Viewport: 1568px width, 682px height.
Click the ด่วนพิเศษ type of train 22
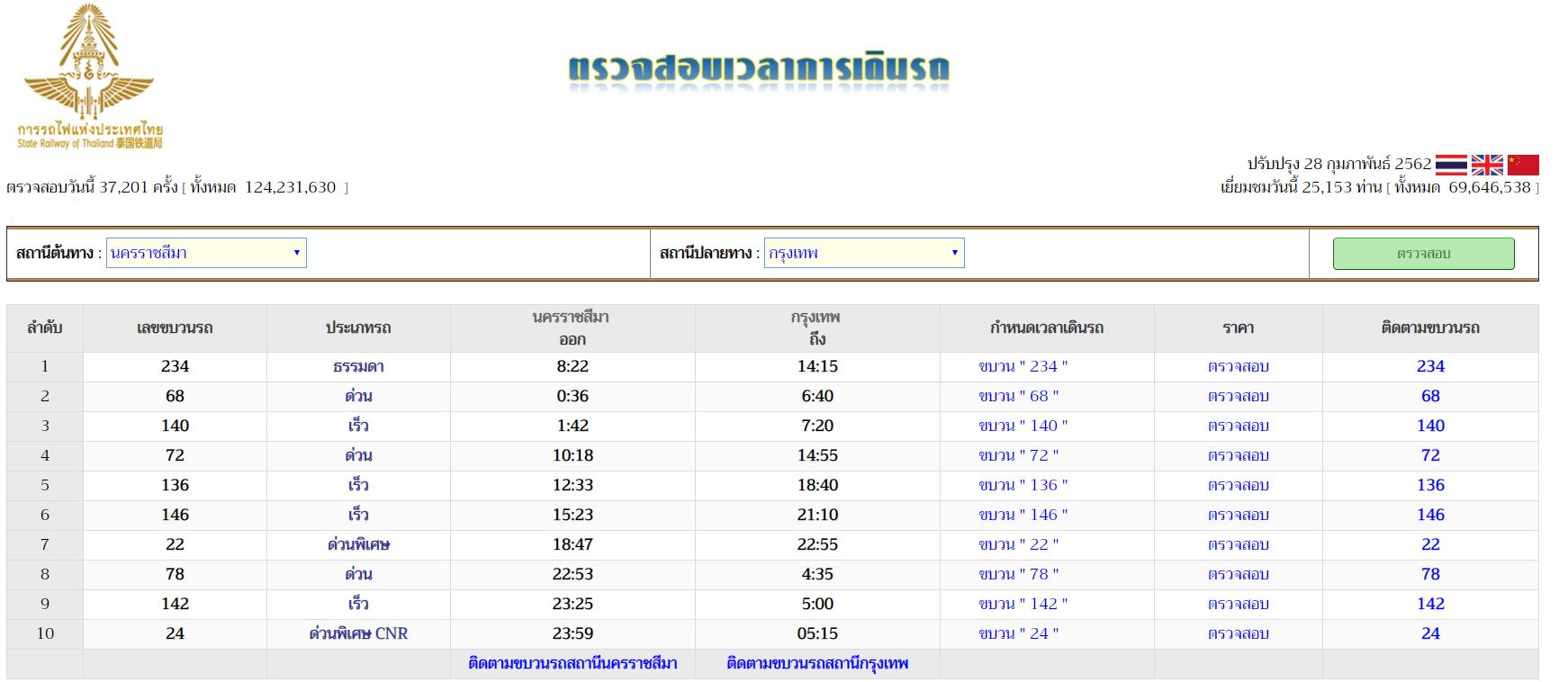click(358, 544)
